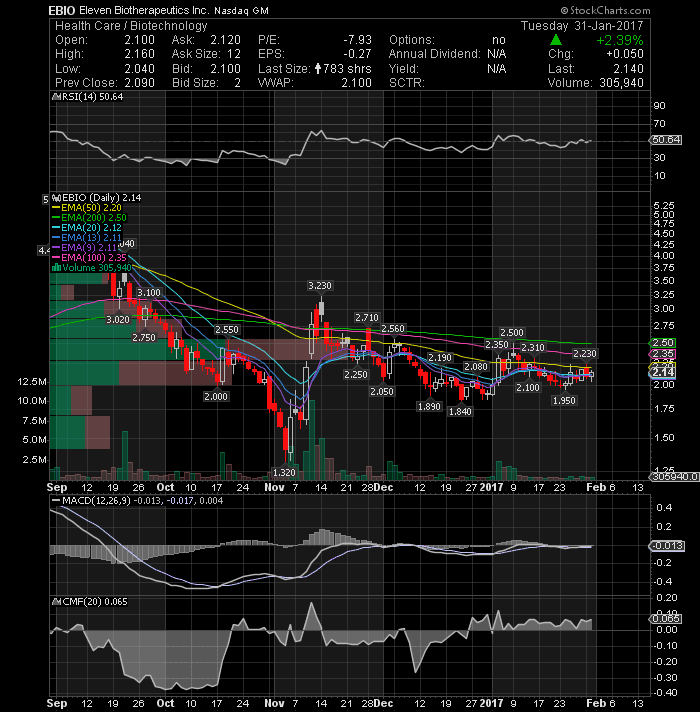The width and height of the screenshot is (700, 712).
Task: Click the Nasdaq GM exchange label
Action: tap(242, 10)
